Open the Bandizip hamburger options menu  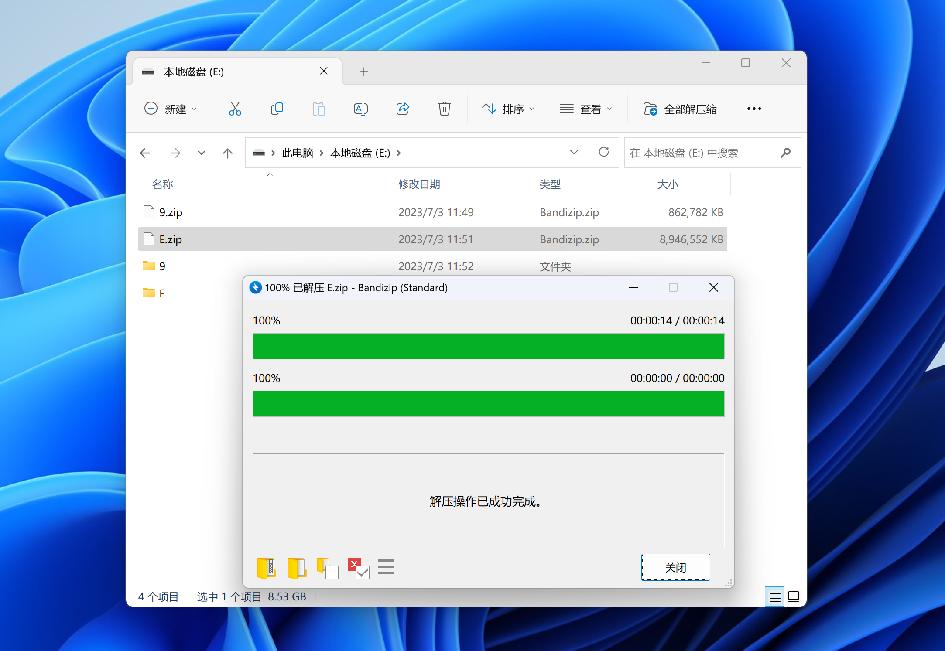click(x=386, y=567)
